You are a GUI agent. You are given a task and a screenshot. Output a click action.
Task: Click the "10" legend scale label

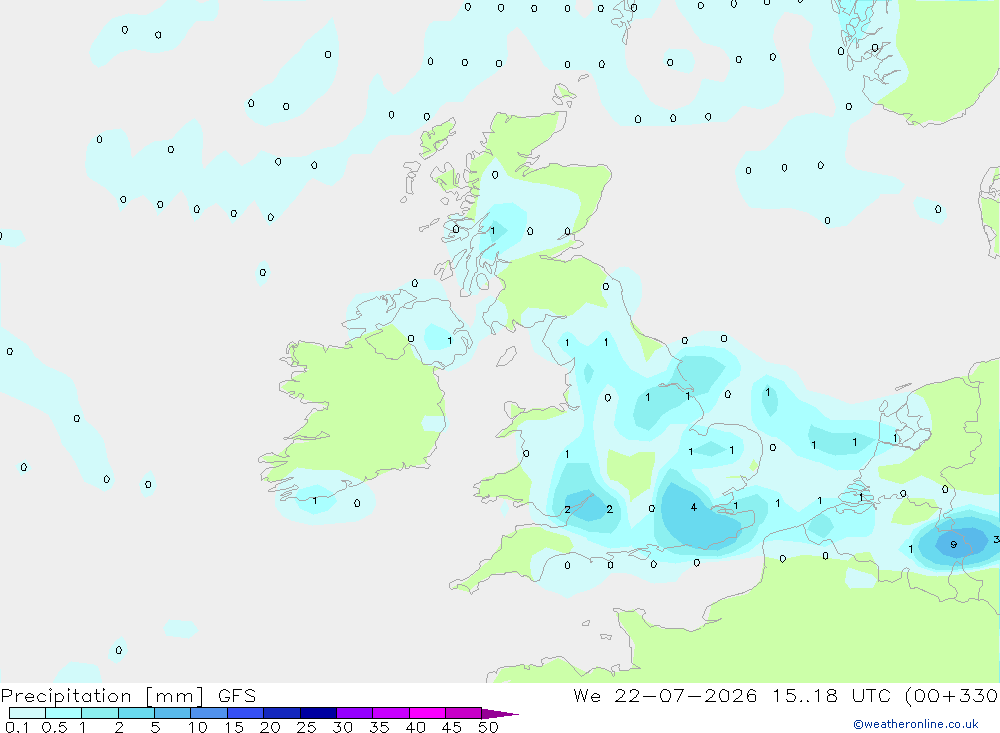pyautogui.click(x=198, y=727)
